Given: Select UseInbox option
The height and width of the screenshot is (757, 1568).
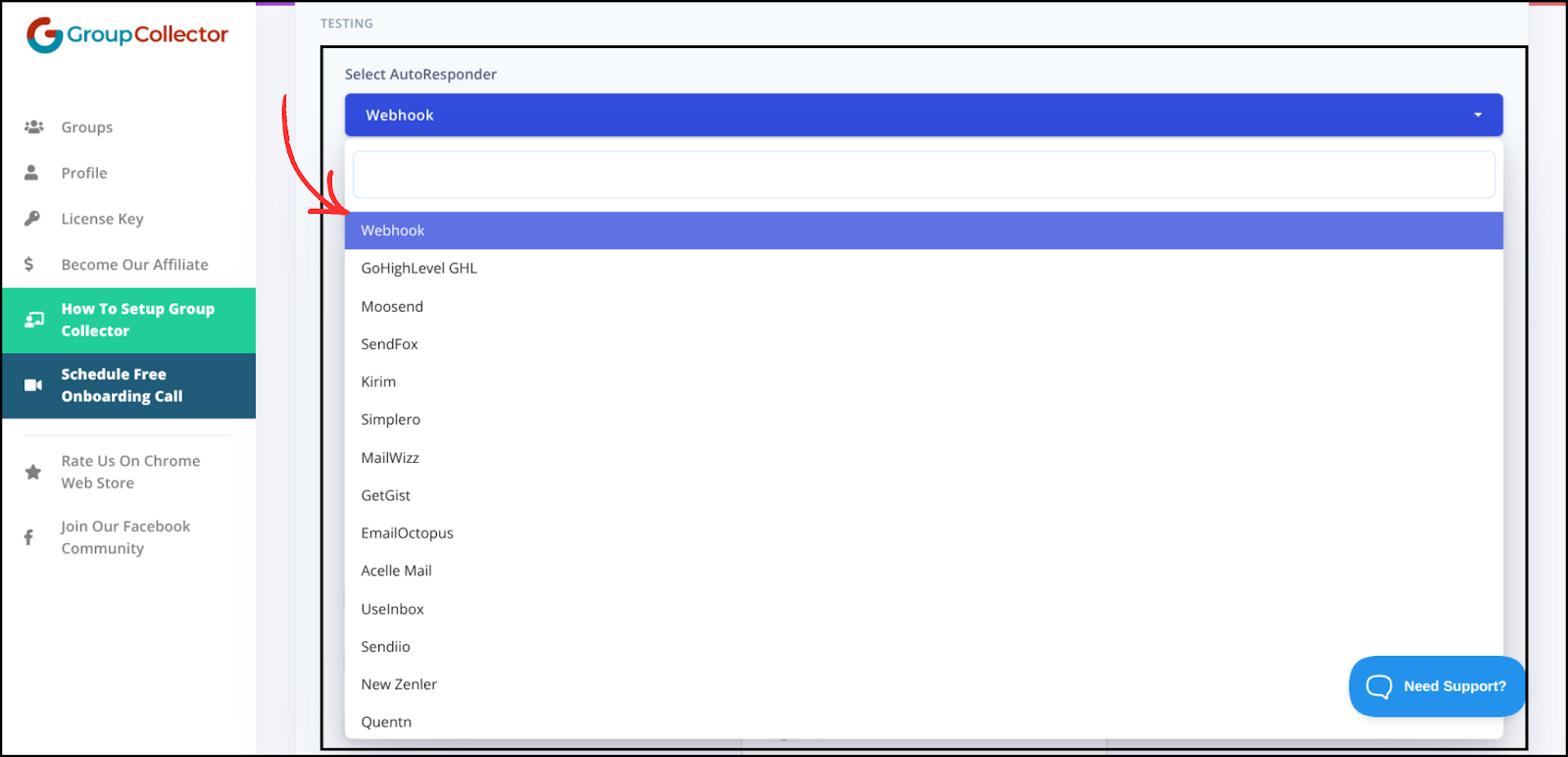Looking at the screenshot, I should tap(923, 609).
